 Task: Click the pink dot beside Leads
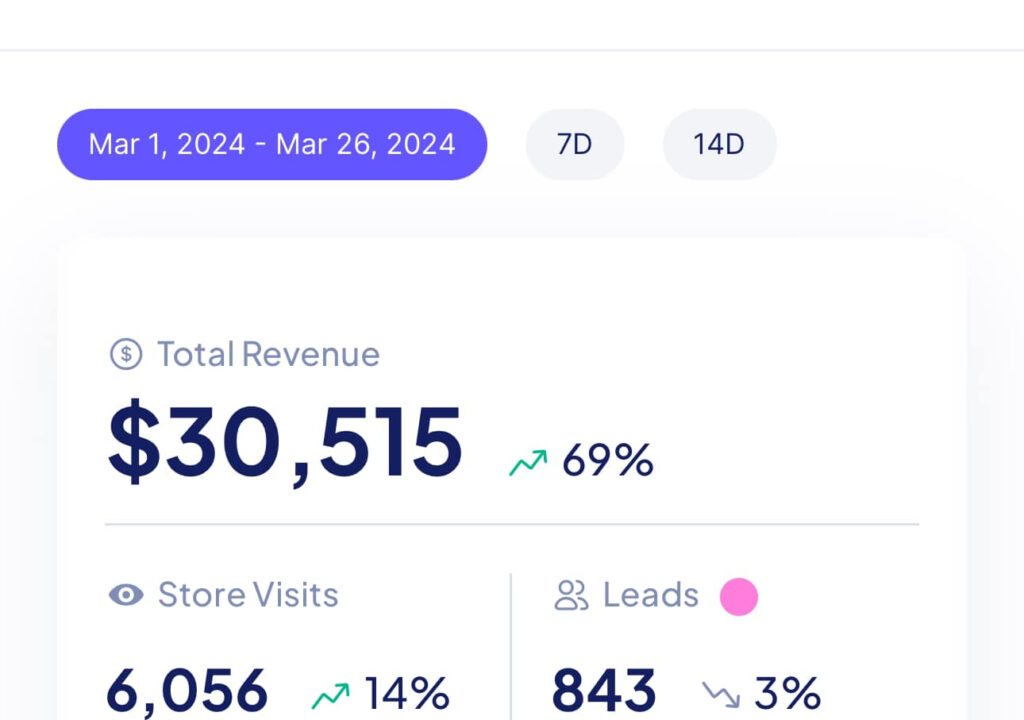click(x=739, y=597)
